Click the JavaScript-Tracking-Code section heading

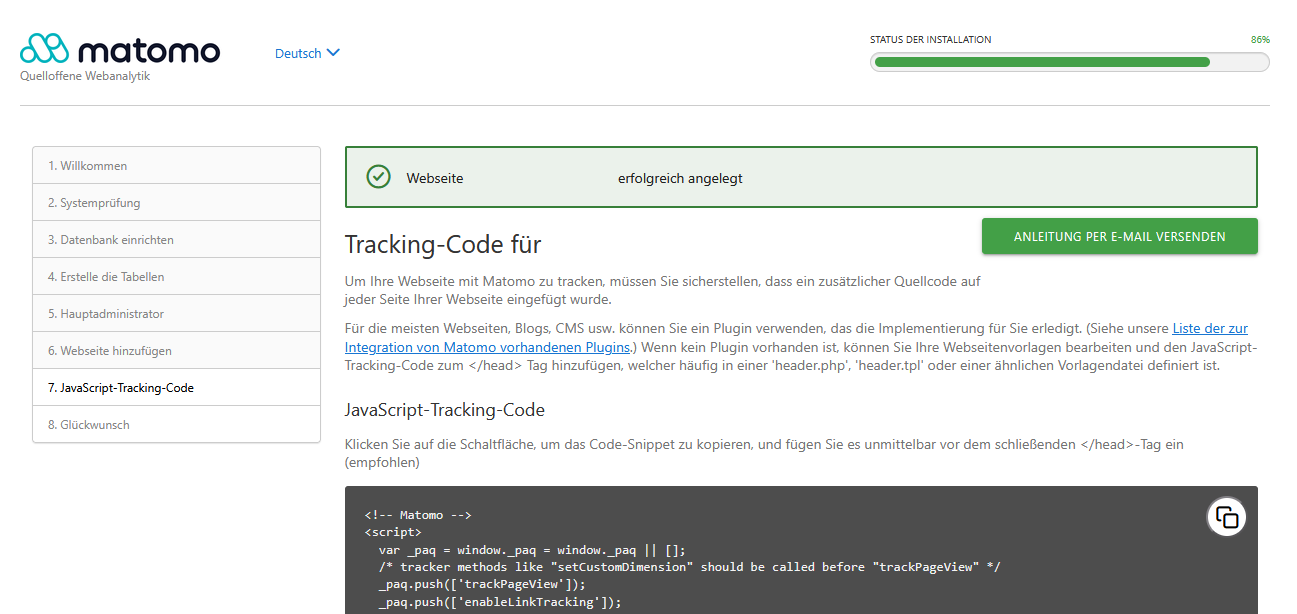pyautogui.click(x=444, y=410)
